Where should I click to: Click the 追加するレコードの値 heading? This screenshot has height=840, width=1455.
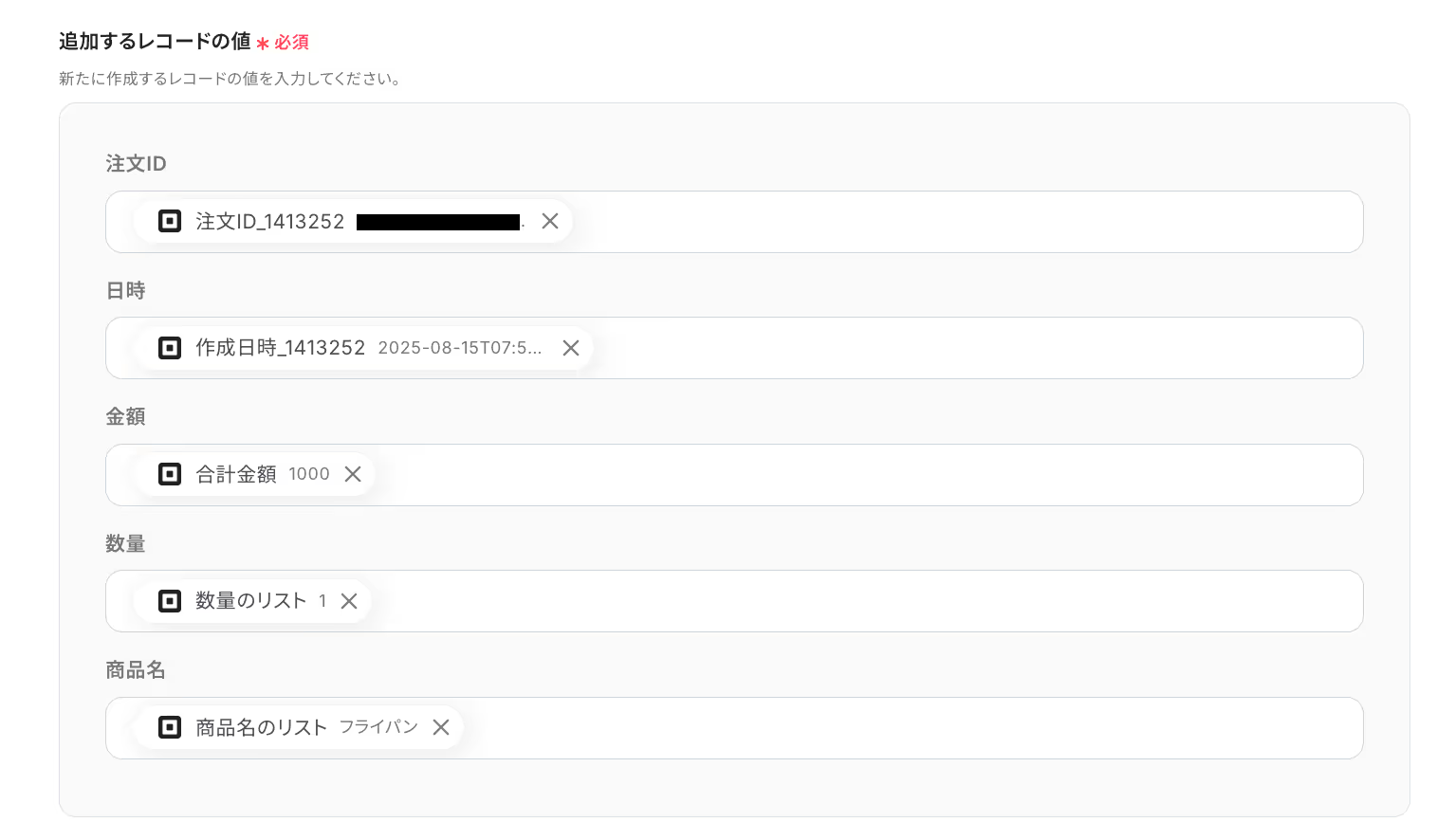[155, 42]
